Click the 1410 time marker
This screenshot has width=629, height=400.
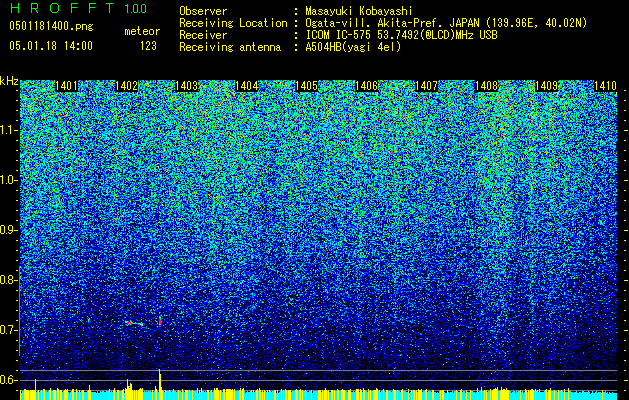(x=605, y=86)
